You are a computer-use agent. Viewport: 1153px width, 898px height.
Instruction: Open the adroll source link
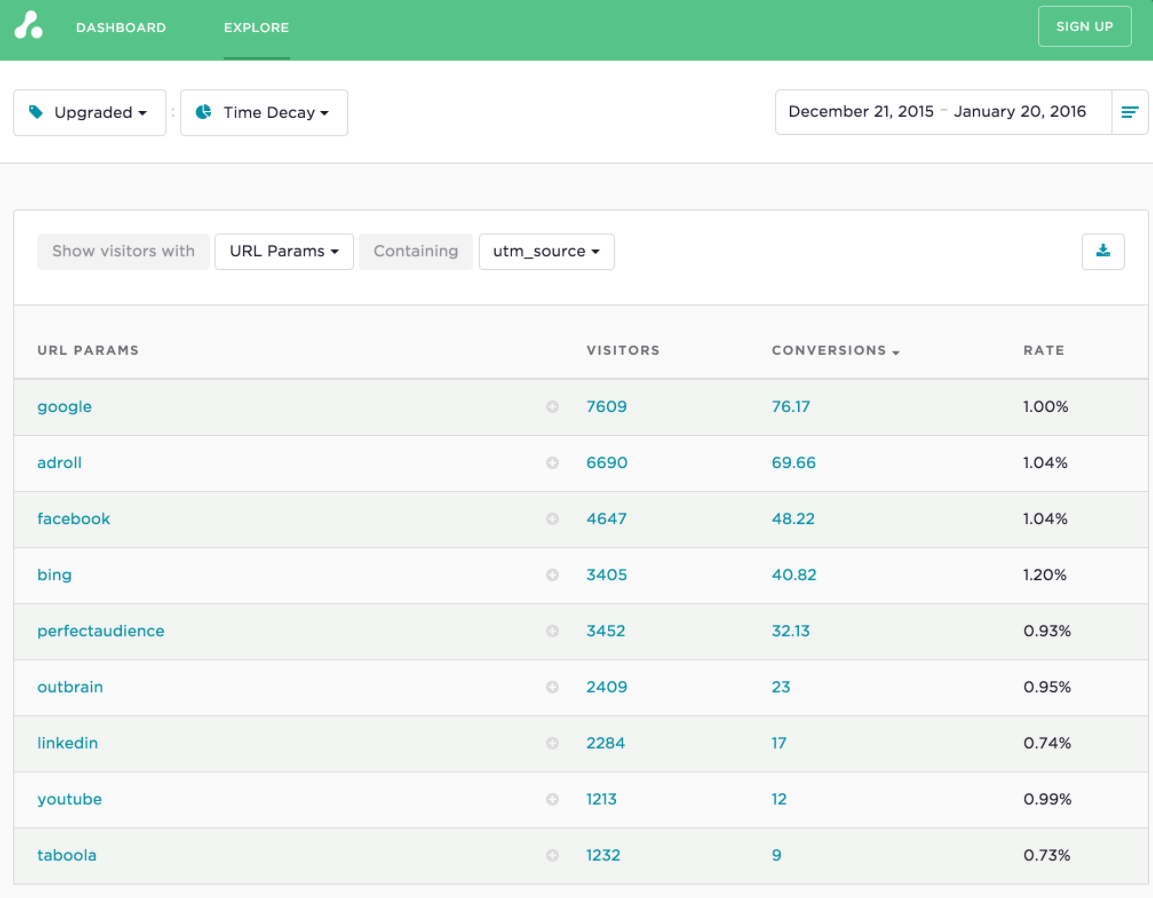(x=60, y=463)
